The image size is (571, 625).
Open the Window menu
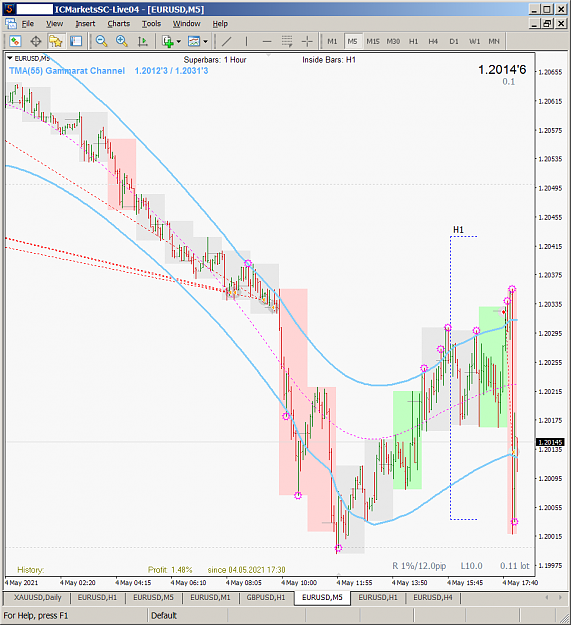pyautogui.click(x=186, y=24)
